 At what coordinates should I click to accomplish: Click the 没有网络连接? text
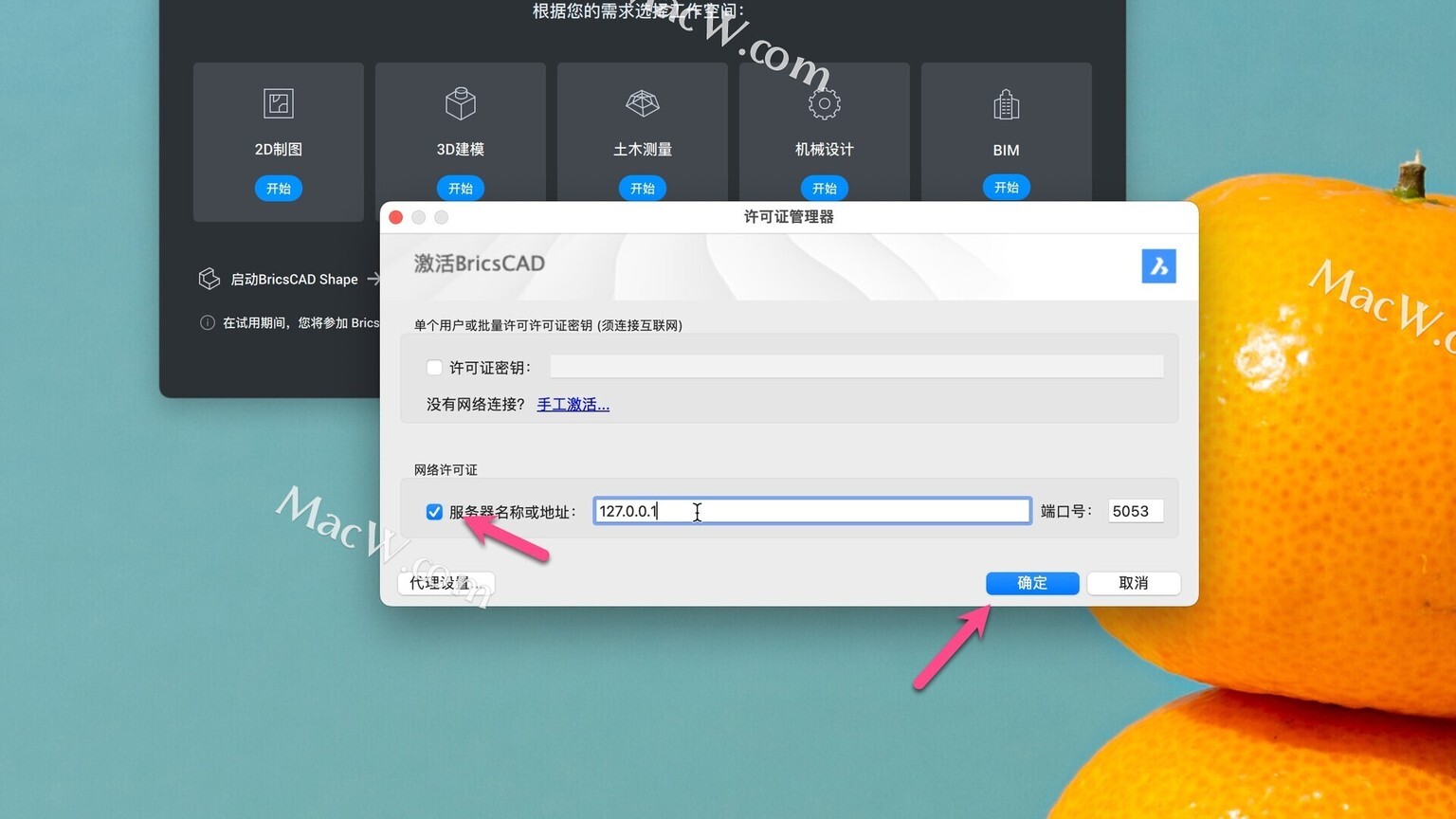coord(476,405)
